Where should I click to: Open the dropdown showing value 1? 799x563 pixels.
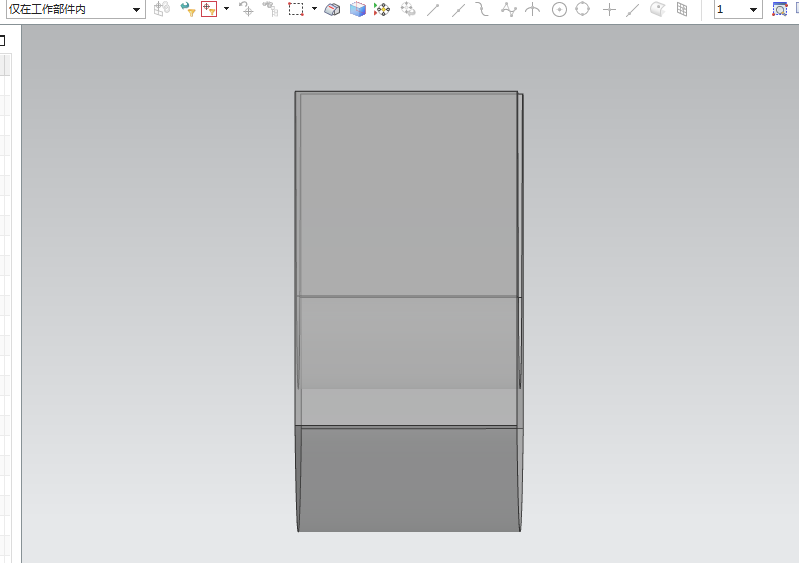click(x=738, y=9)
